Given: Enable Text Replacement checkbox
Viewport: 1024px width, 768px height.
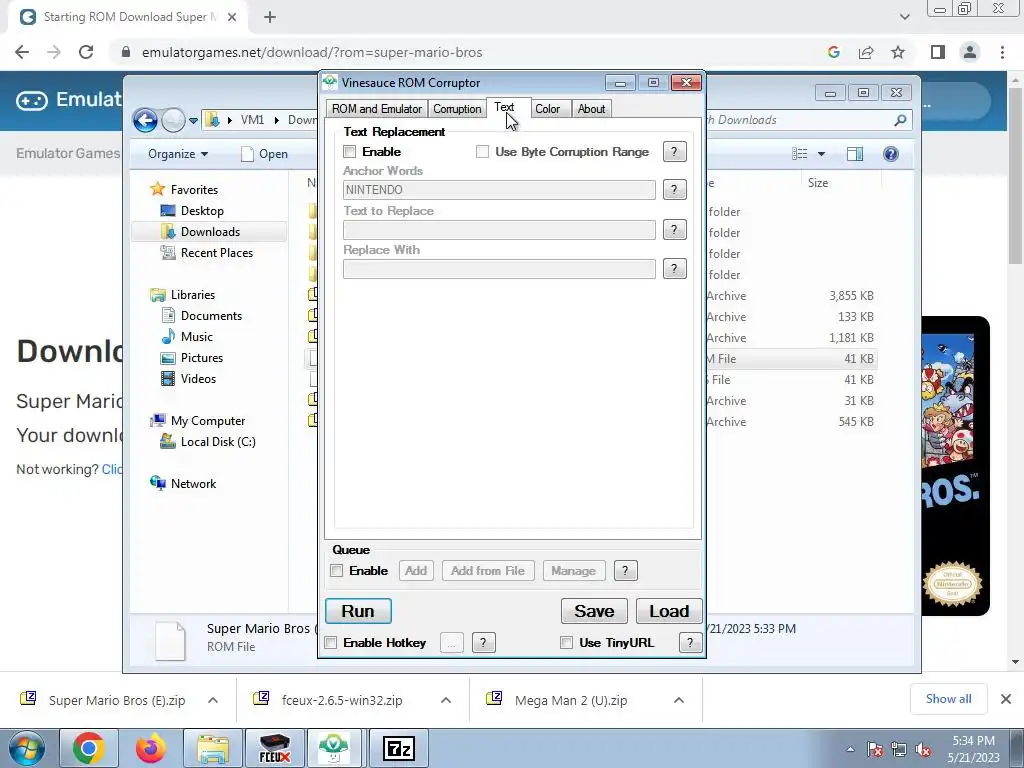Looking at the screenshot, I should tap(350, 152).
